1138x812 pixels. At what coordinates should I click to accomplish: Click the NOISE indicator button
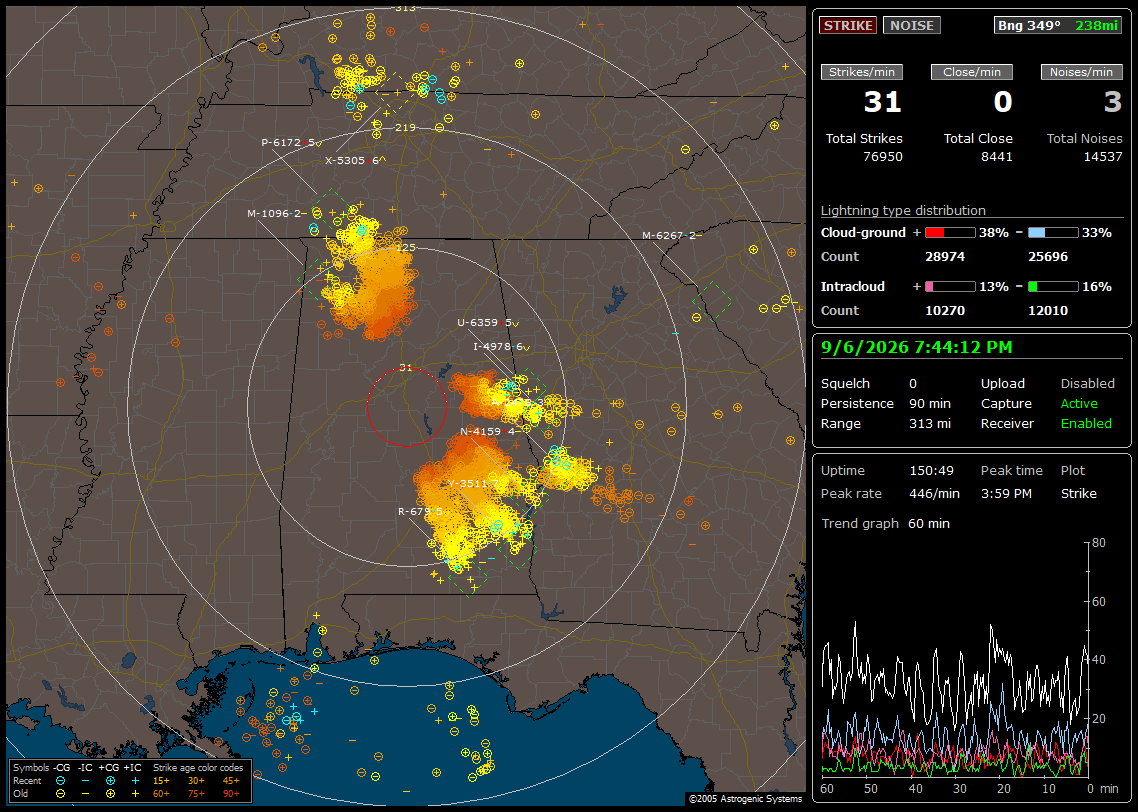(x=912, y=25)
